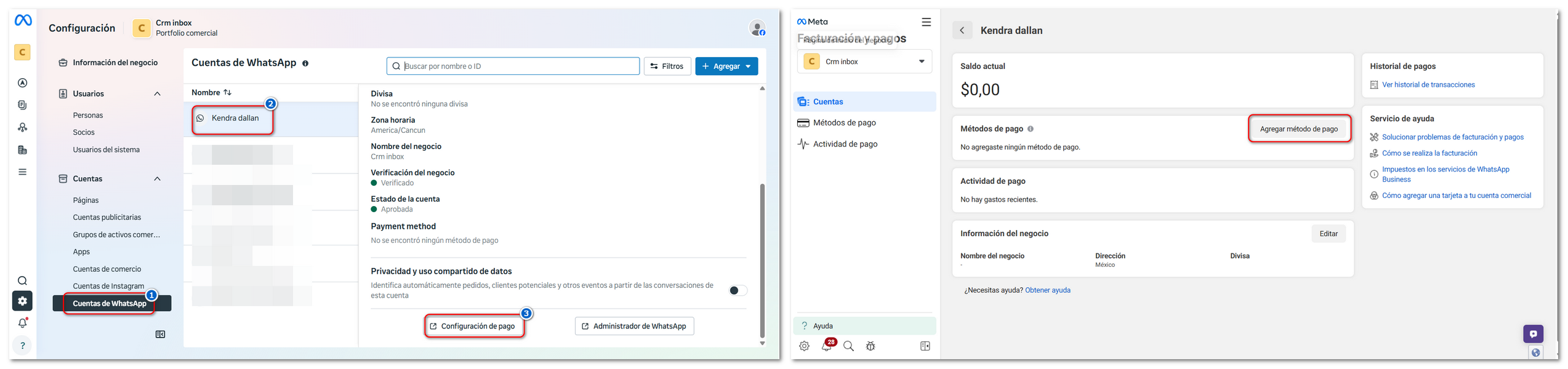Select Métodos de pago in billing menu

point(844,123)
